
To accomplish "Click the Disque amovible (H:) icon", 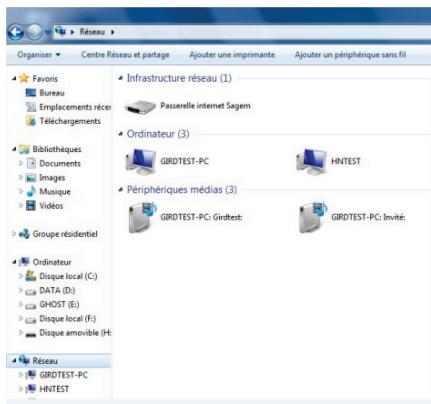I will (x=31, y=334).
